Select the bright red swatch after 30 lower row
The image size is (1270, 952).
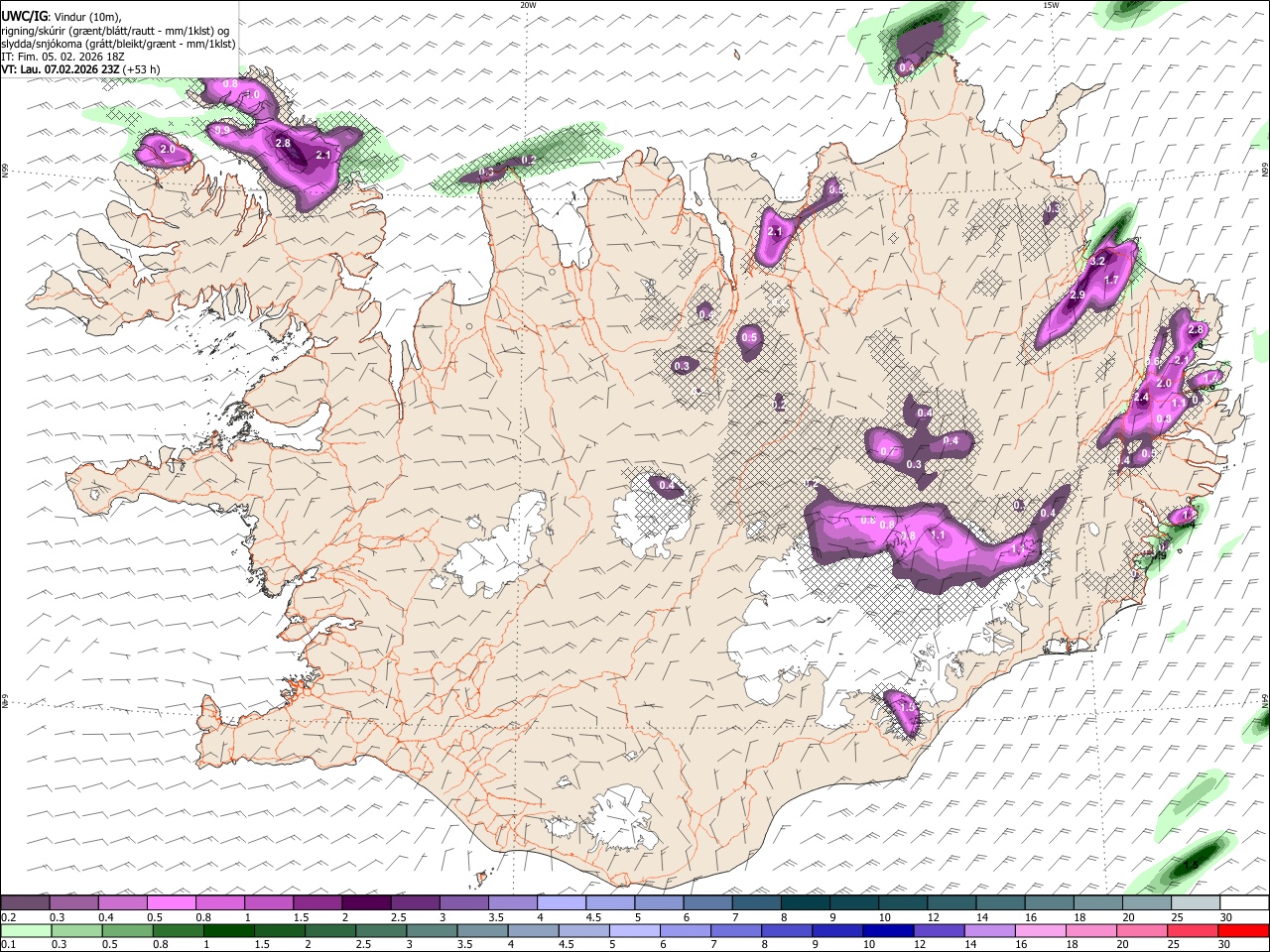[1242, 930]
